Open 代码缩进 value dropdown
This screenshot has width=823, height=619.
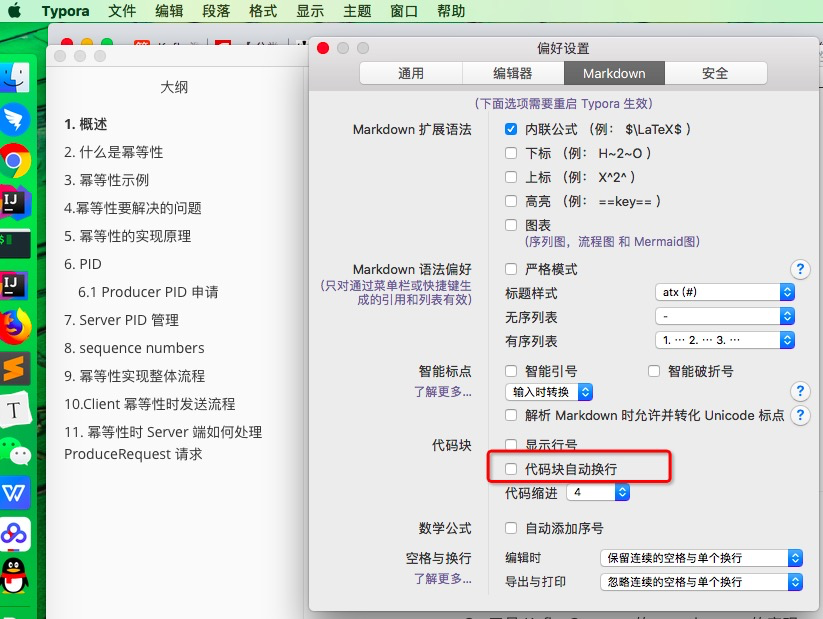[x=598, y=492]
